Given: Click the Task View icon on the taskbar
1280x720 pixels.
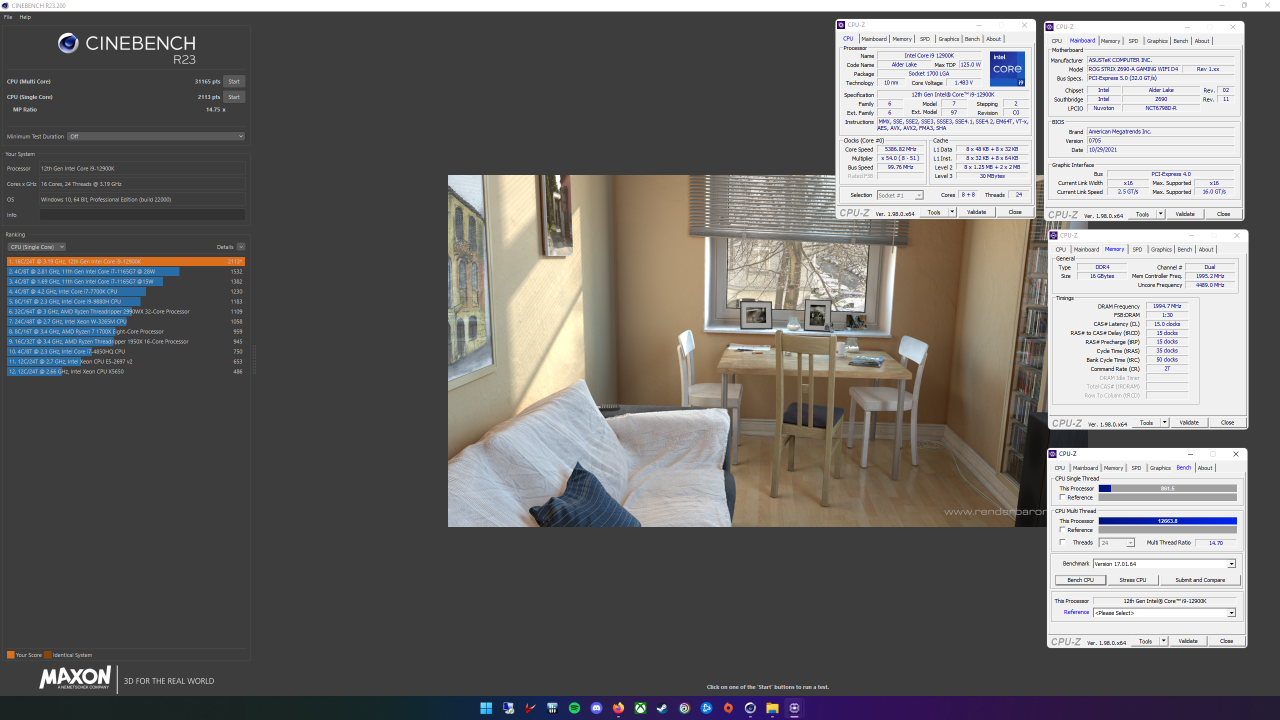Looking at the screenshot, I should 507,709.
